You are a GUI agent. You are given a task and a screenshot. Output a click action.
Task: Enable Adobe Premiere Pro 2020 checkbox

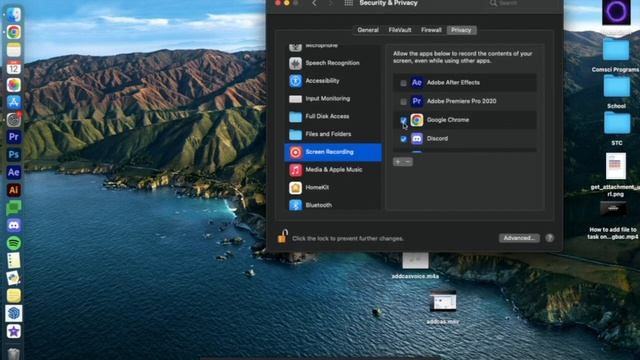pyautogui.click(x=403, y=102)
